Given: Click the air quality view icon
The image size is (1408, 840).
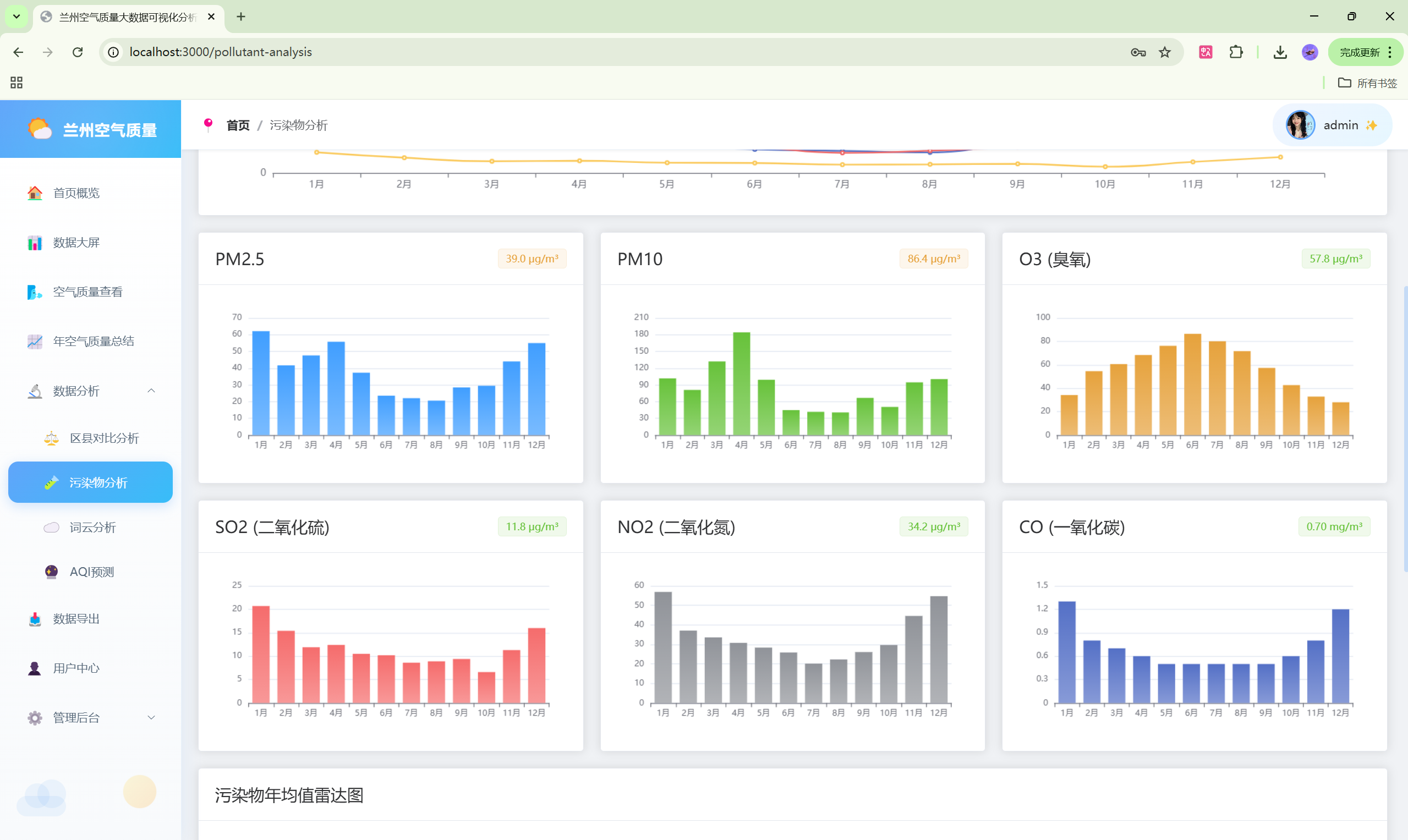Looking at the screenshot, I should click(35, 292).
